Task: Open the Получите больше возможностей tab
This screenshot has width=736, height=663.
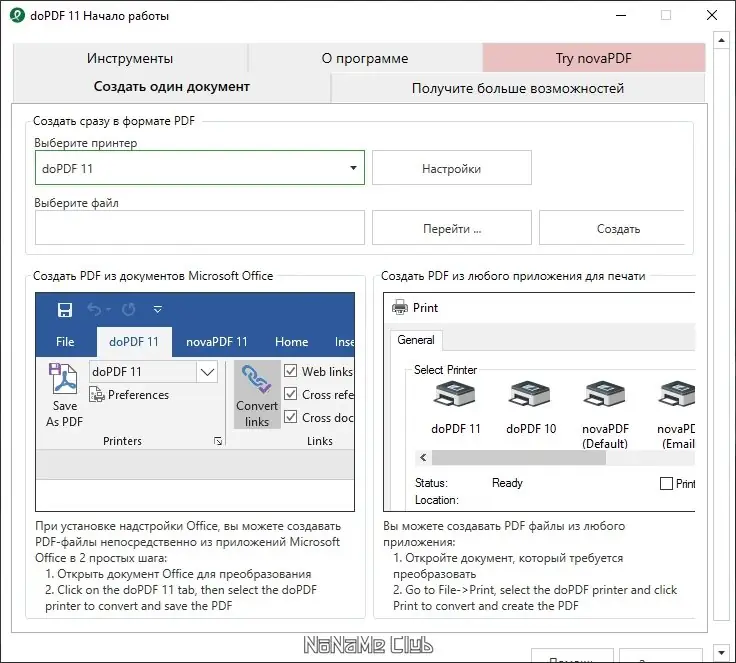Action: click(518, 88)
